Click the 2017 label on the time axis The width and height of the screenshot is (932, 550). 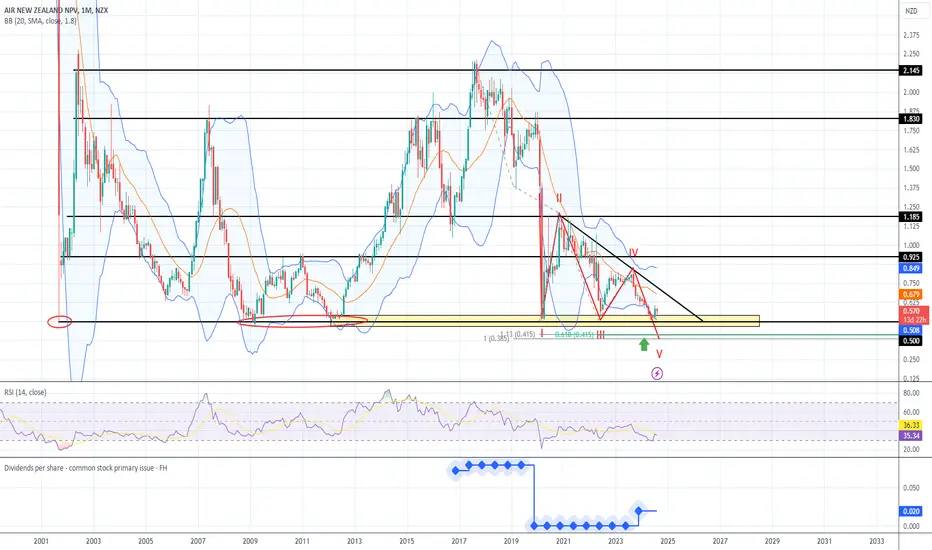(x=459, y=541)
